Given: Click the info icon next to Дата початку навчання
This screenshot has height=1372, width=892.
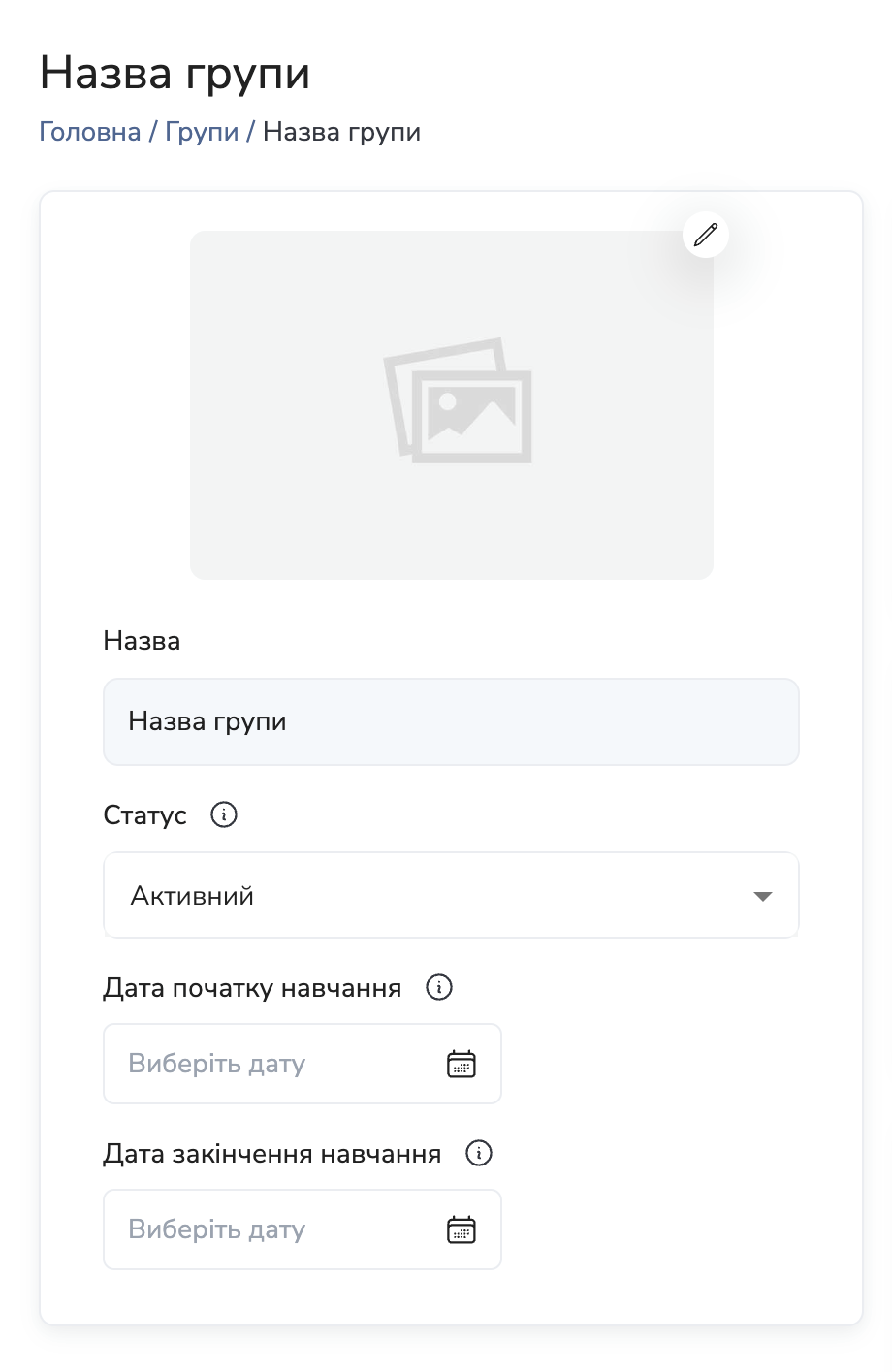Looking at the screenshot, I should click(438, 987).
